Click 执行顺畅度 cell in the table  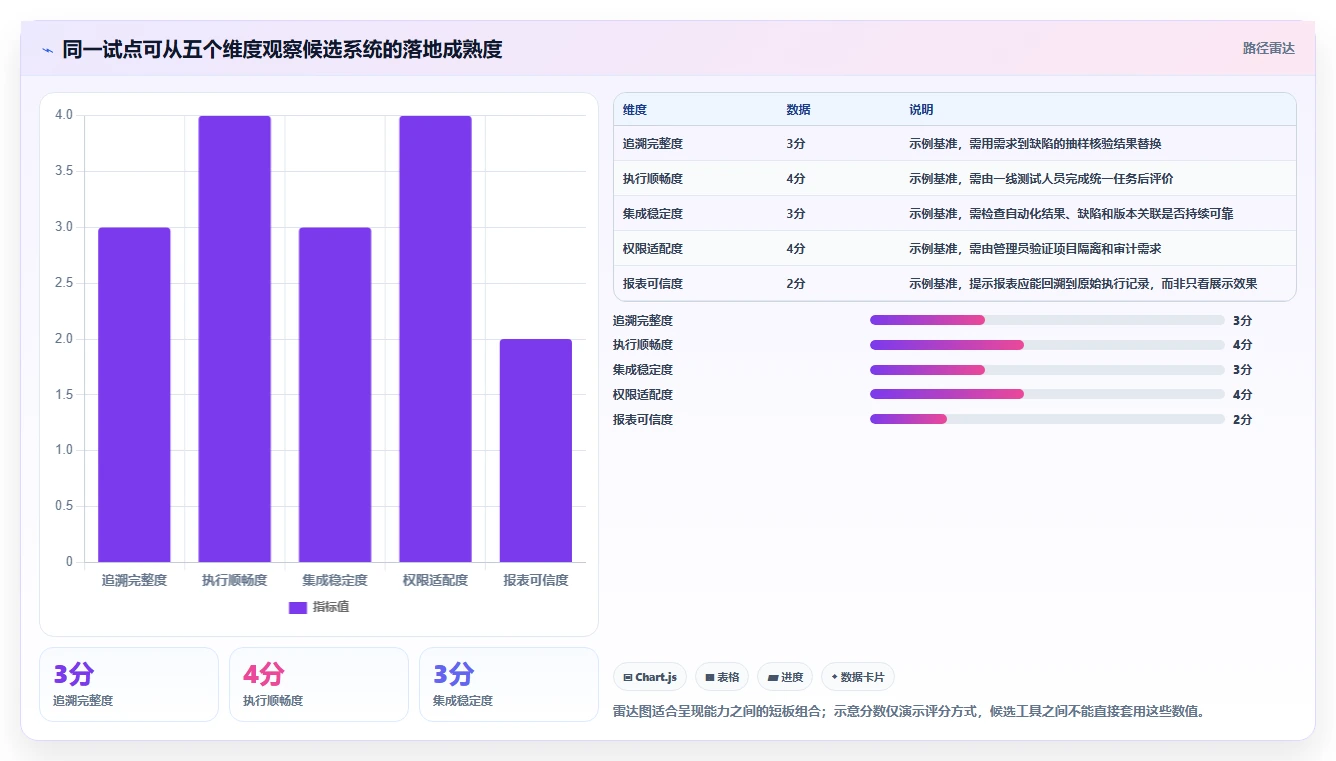[x=653, y=179]
